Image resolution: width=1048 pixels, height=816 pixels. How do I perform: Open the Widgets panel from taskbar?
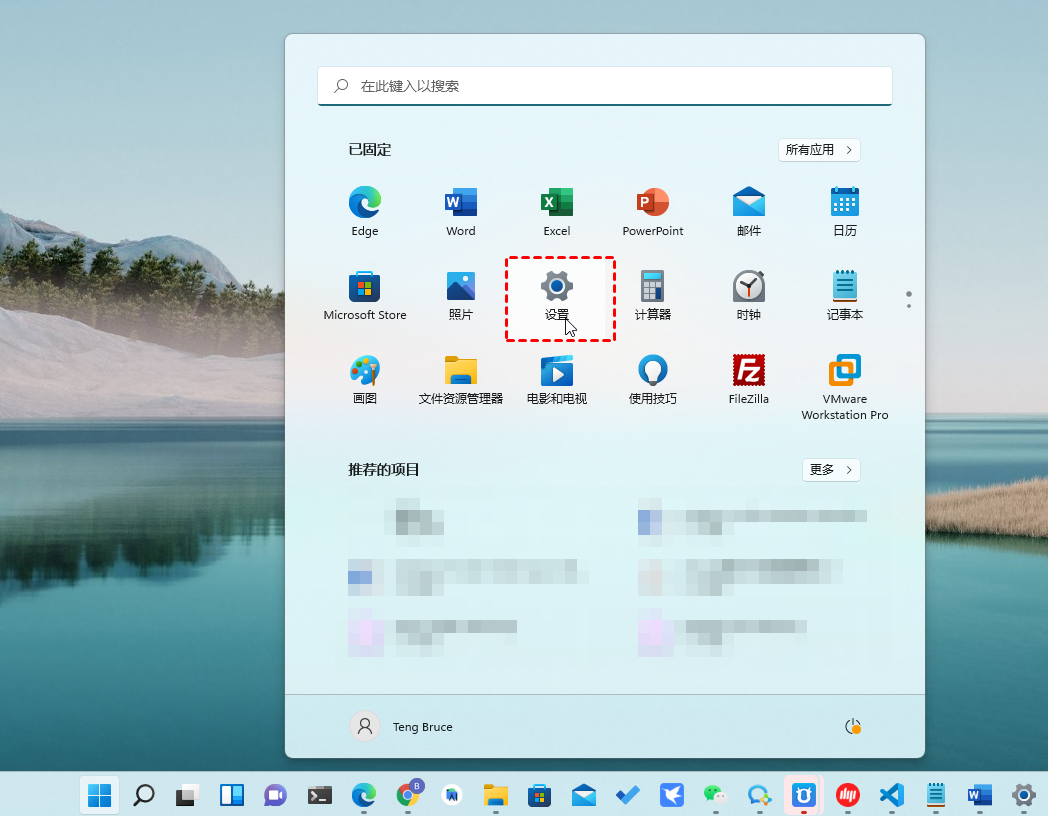tap(232, 795)
